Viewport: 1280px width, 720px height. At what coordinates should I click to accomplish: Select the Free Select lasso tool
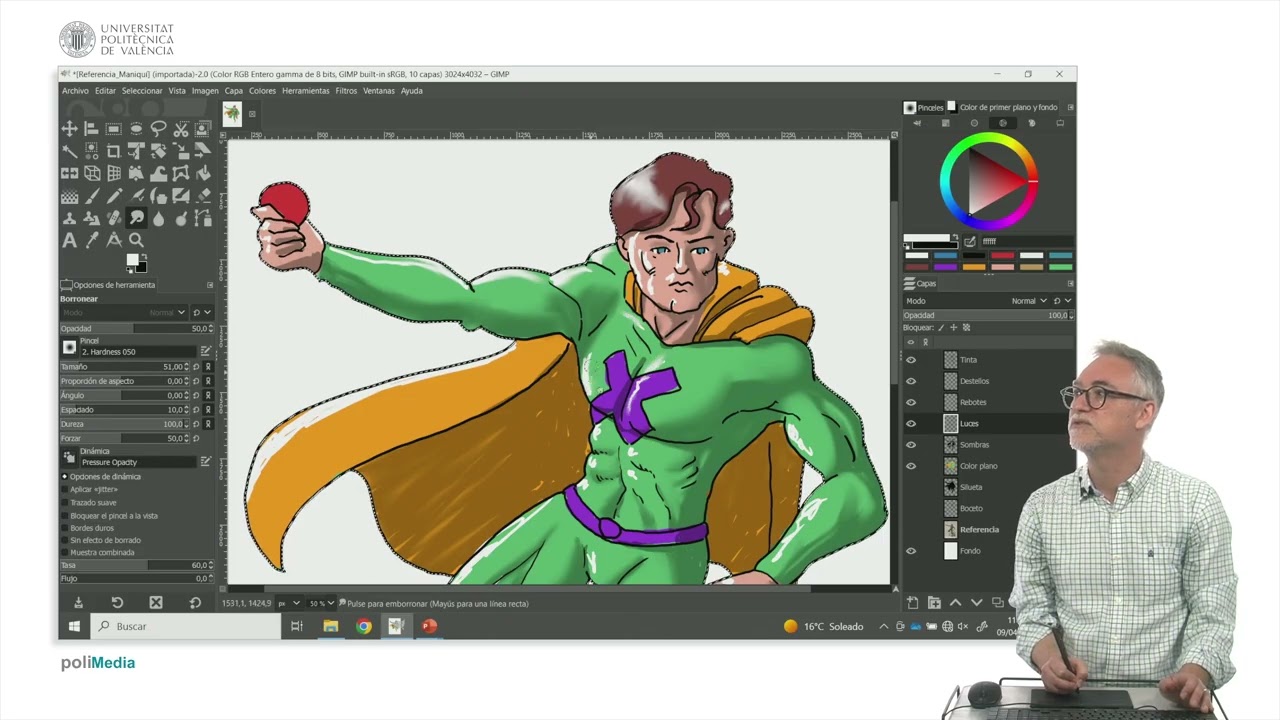point(158,129)
